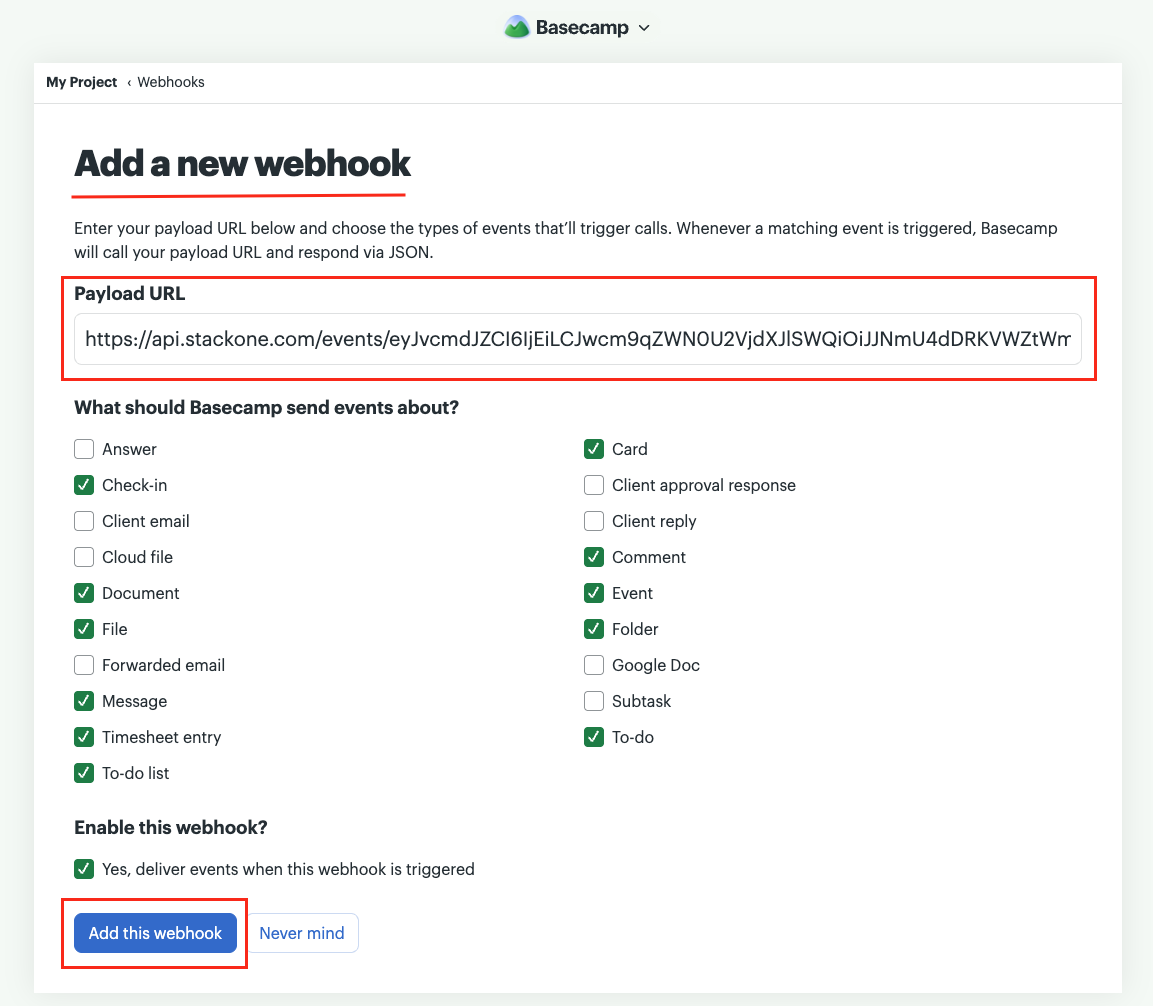Check the Forwarded email checkbox
The height and width of the screenshot is (1006, 1153).
coord(84,666)
